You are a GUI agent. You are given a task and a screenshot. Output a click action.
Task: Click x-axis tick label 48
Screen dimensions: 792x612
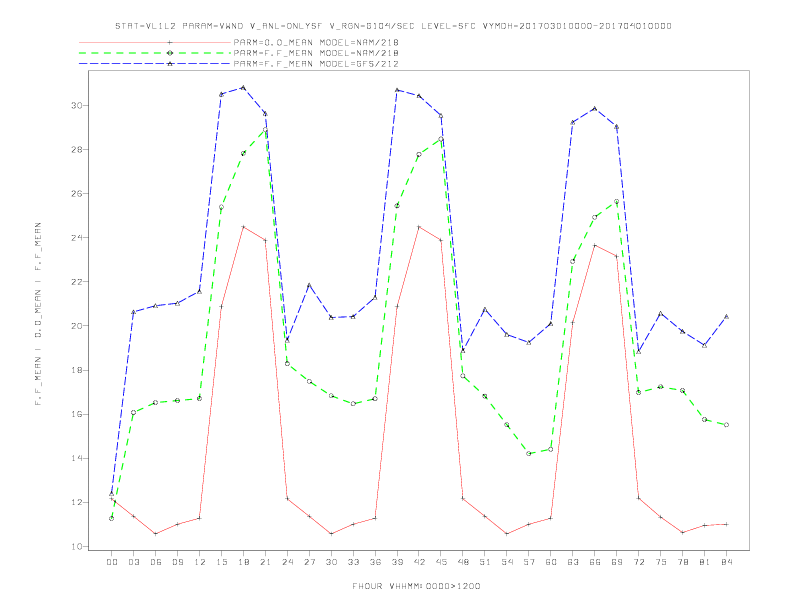click(x=463, y=562)
